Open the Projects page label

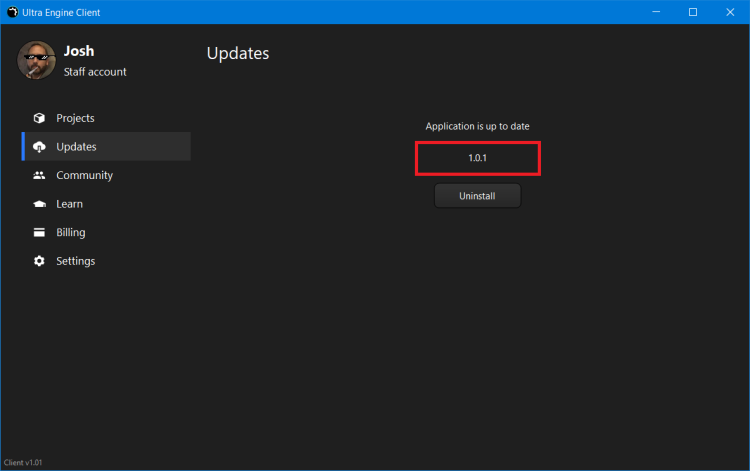point(75,118)
